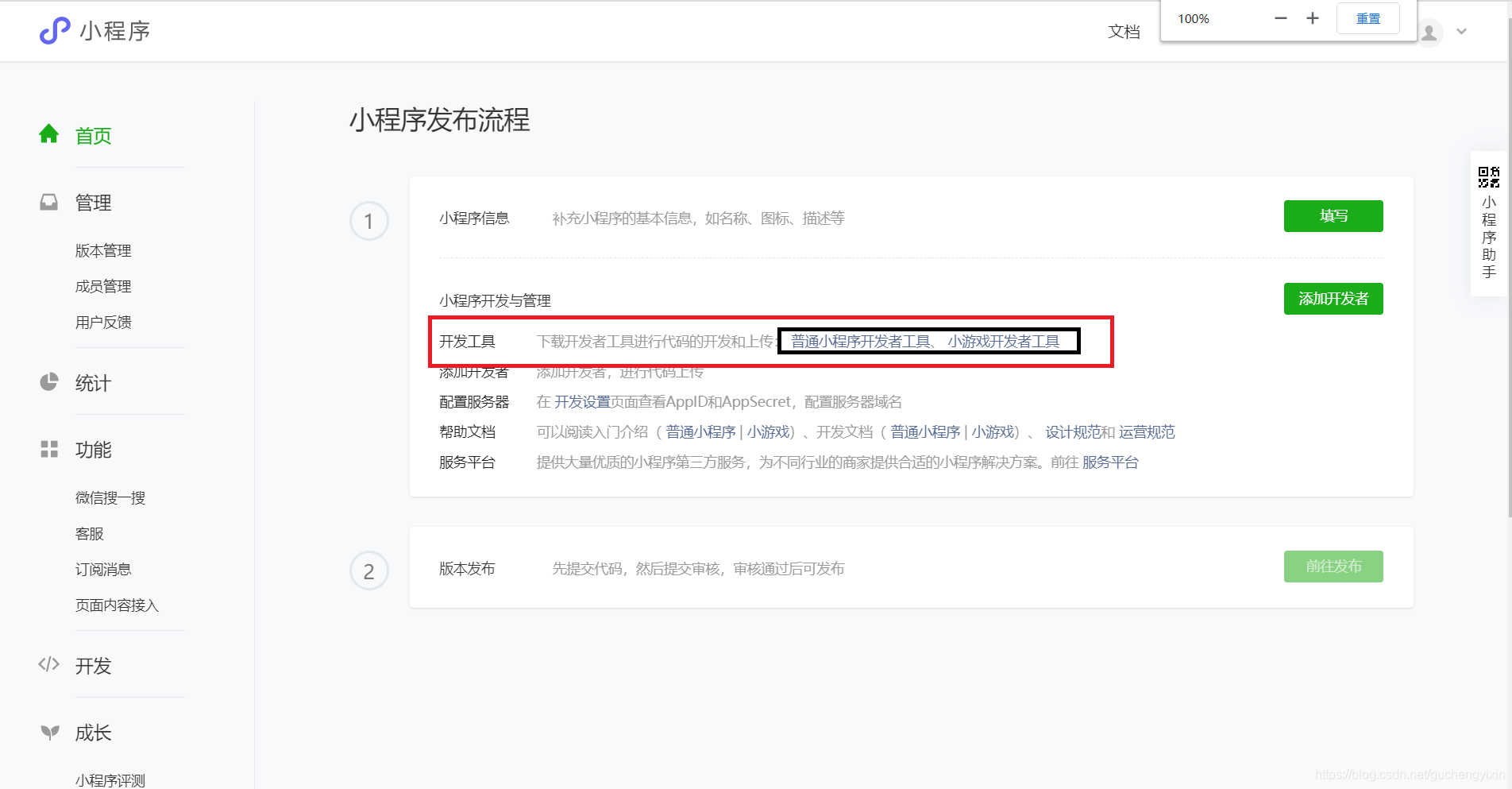Click the 功能 grid icon
The height and width of the screenshot is (789, 1512).
point(49,449)
